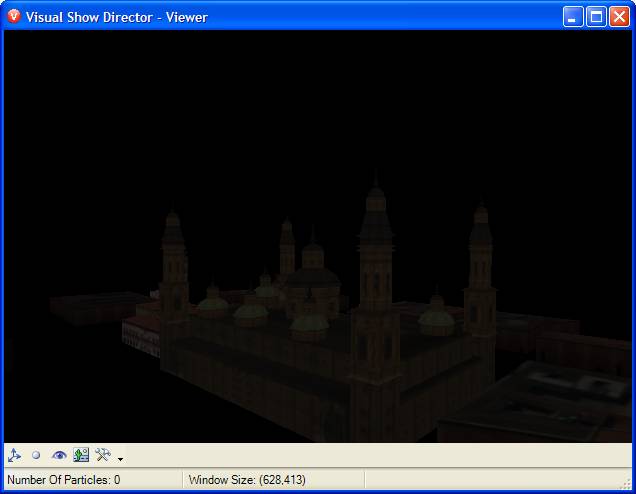Click the 'Number Of Particles: 0' status text
The image size is (636, 494).
tap(64, 480)
